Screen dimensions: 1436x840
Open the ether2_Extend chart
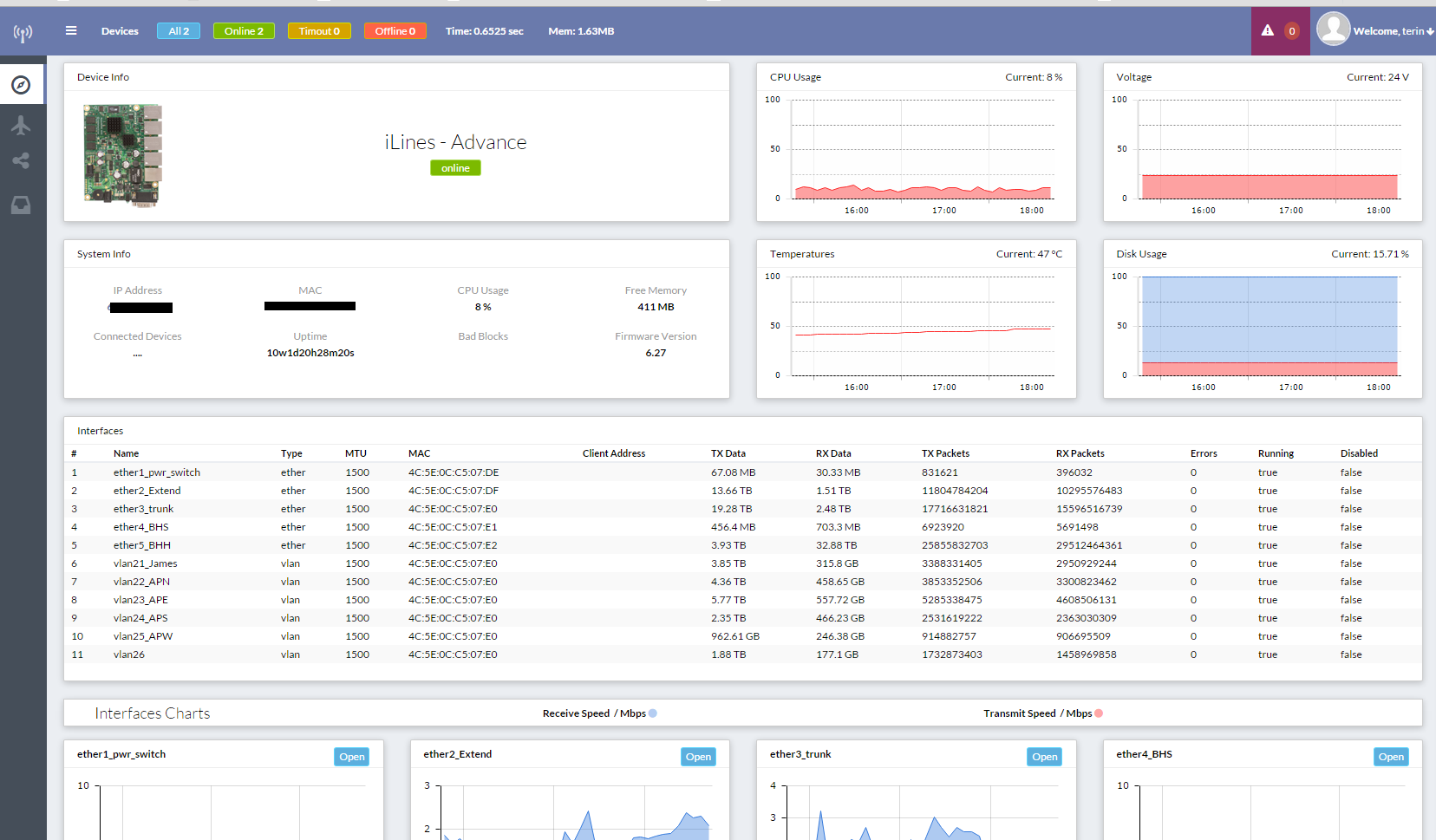coord(698,757)
